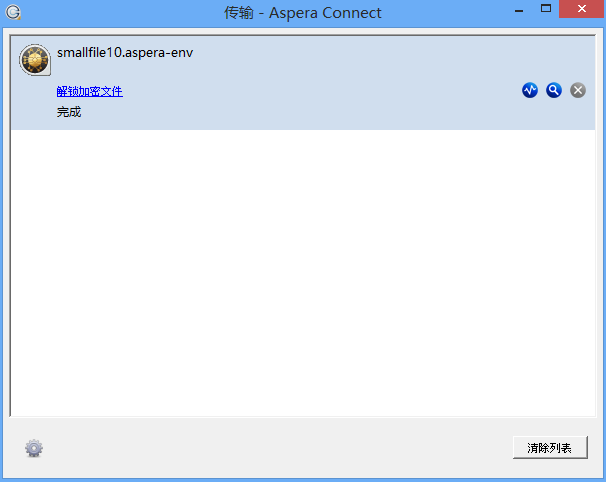
Task: Select the smallfile10.aspera-env file name
Action: pyautogui.click(x=125, y=52)
